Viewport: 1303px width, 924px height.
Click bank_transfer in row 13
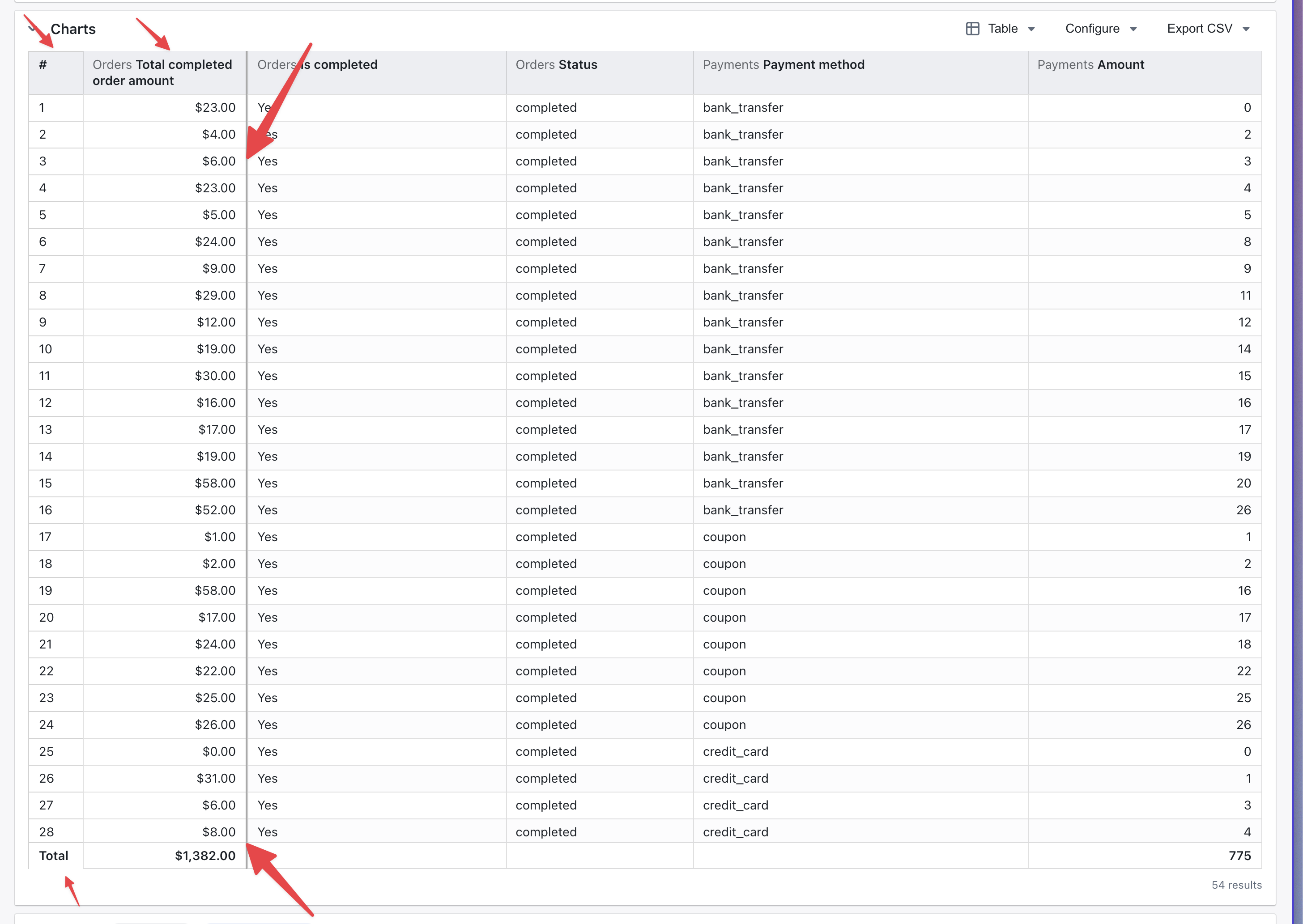click(x=743, y=429)
